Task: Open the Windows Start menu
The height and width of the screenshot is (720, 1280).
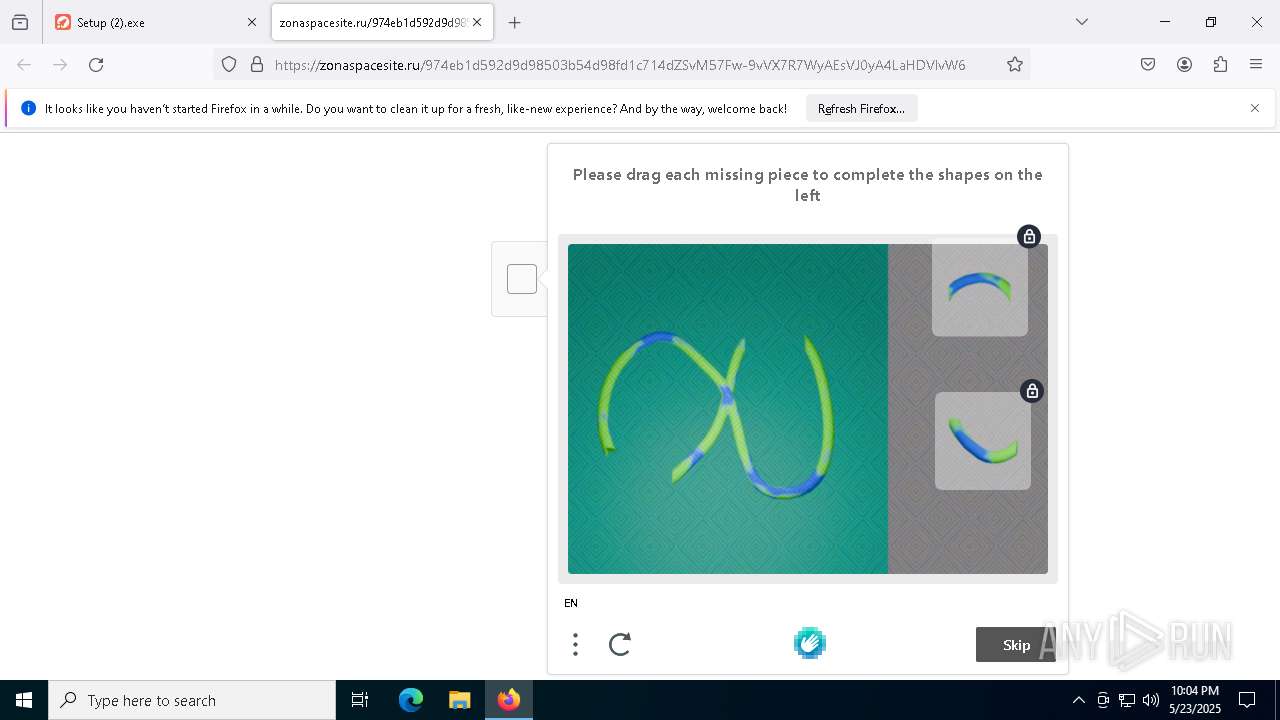Action: coord(24,700)
